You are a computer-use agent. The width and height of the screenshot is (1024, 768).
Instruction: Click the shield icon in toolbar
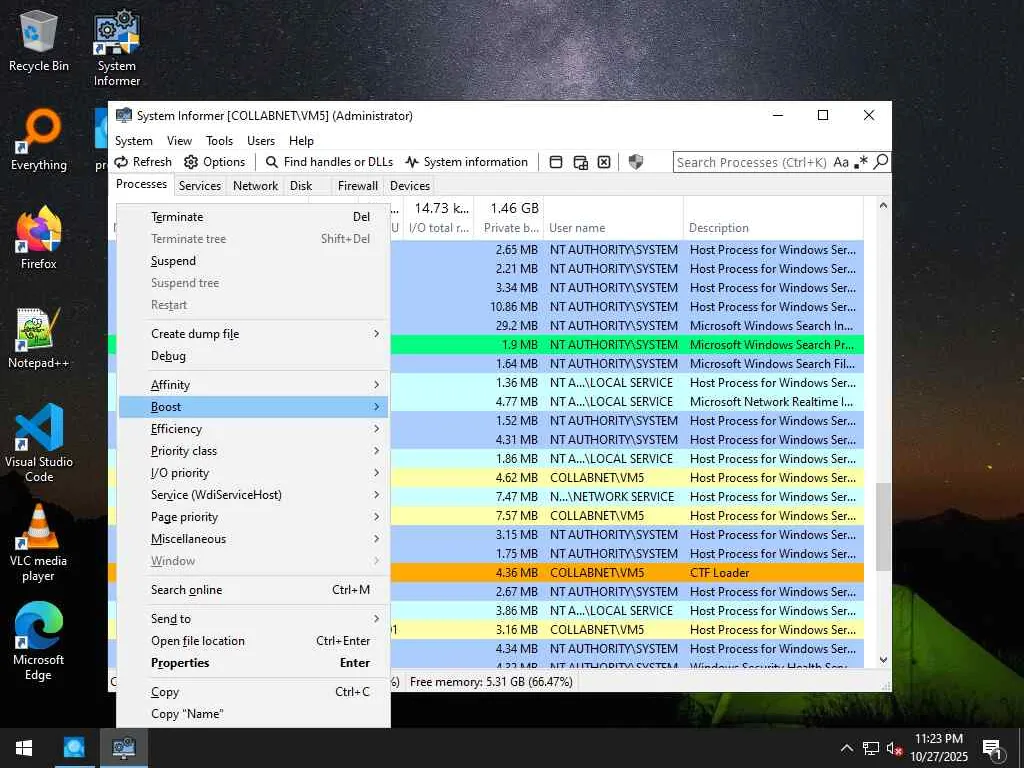[x=635, y=162]
